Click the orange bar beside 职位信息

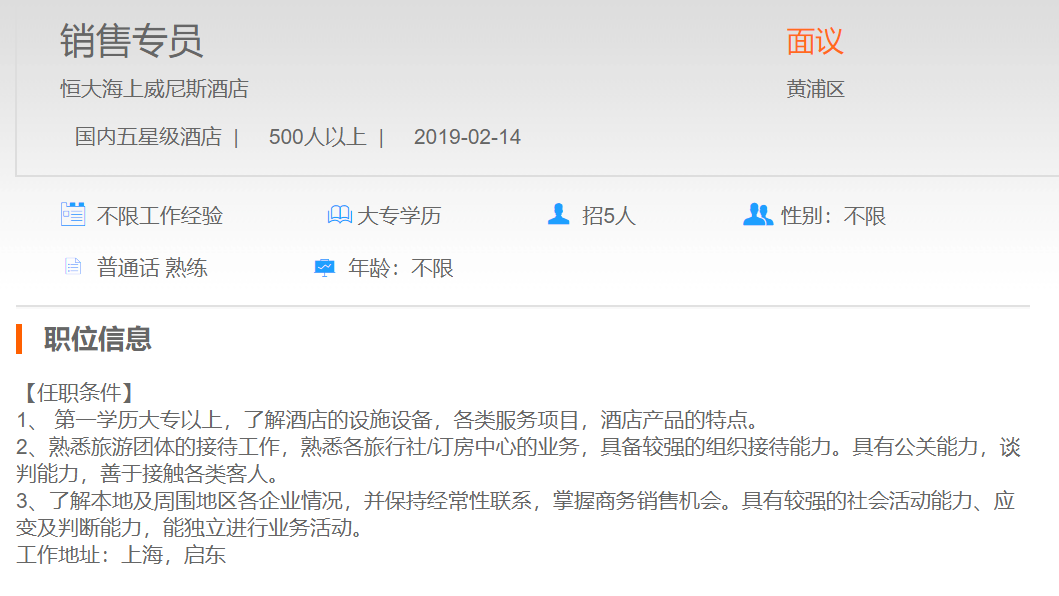(x=19, y=339)
